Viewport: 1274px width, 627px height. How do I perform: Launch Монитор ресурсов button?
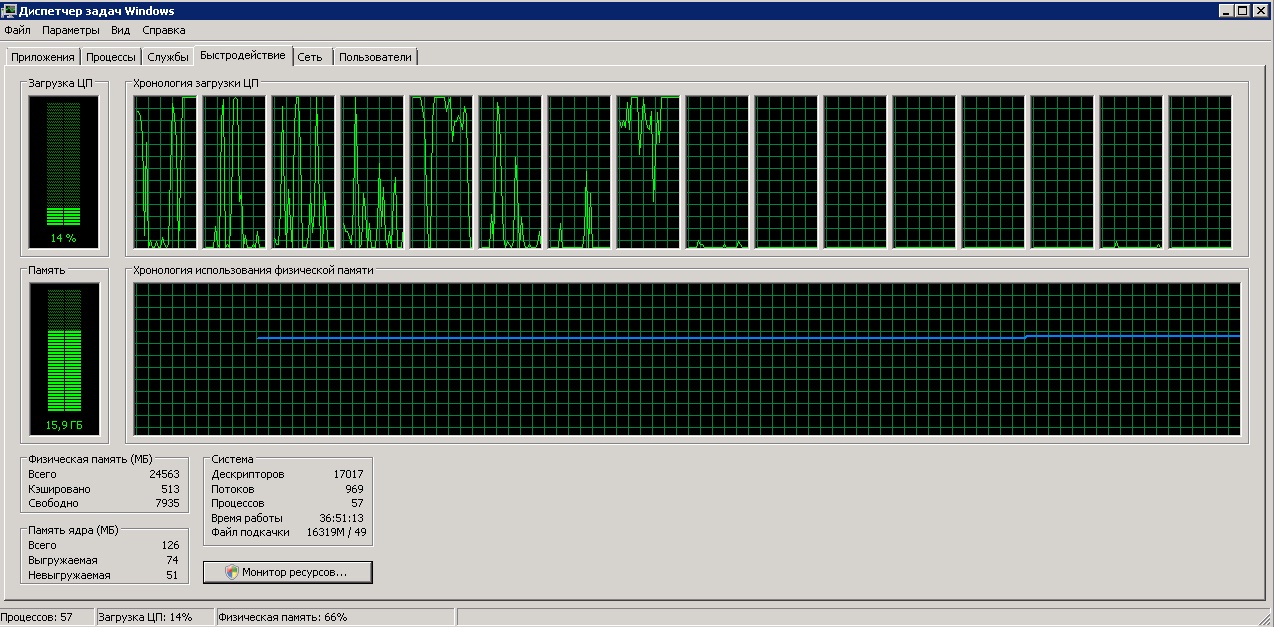point(288,572)
